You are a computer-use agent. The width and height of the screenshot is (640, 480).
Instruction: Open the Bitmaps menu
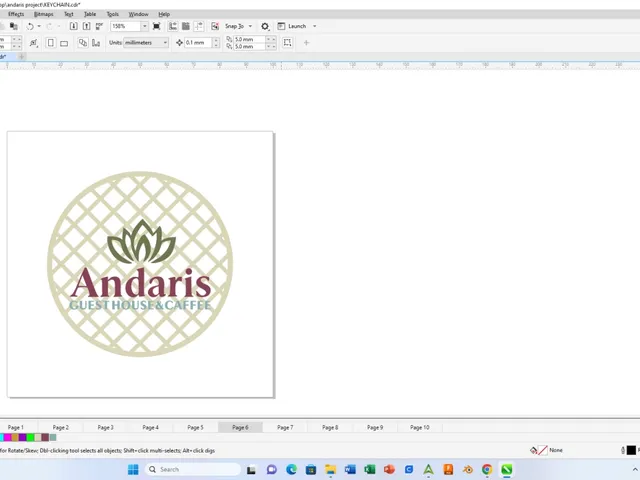[x=44, y=14]
